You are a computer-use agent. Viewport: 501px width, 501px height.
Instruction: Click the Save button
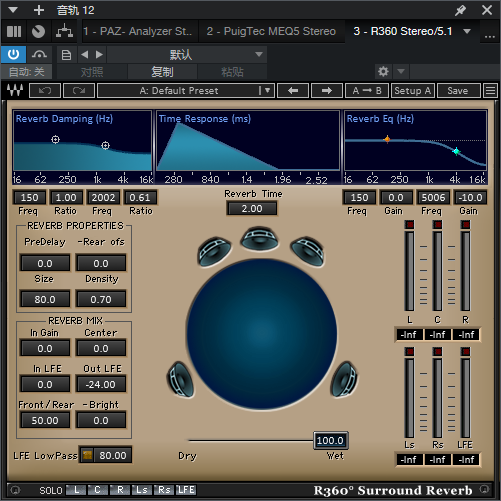click(x=458, y=90)
